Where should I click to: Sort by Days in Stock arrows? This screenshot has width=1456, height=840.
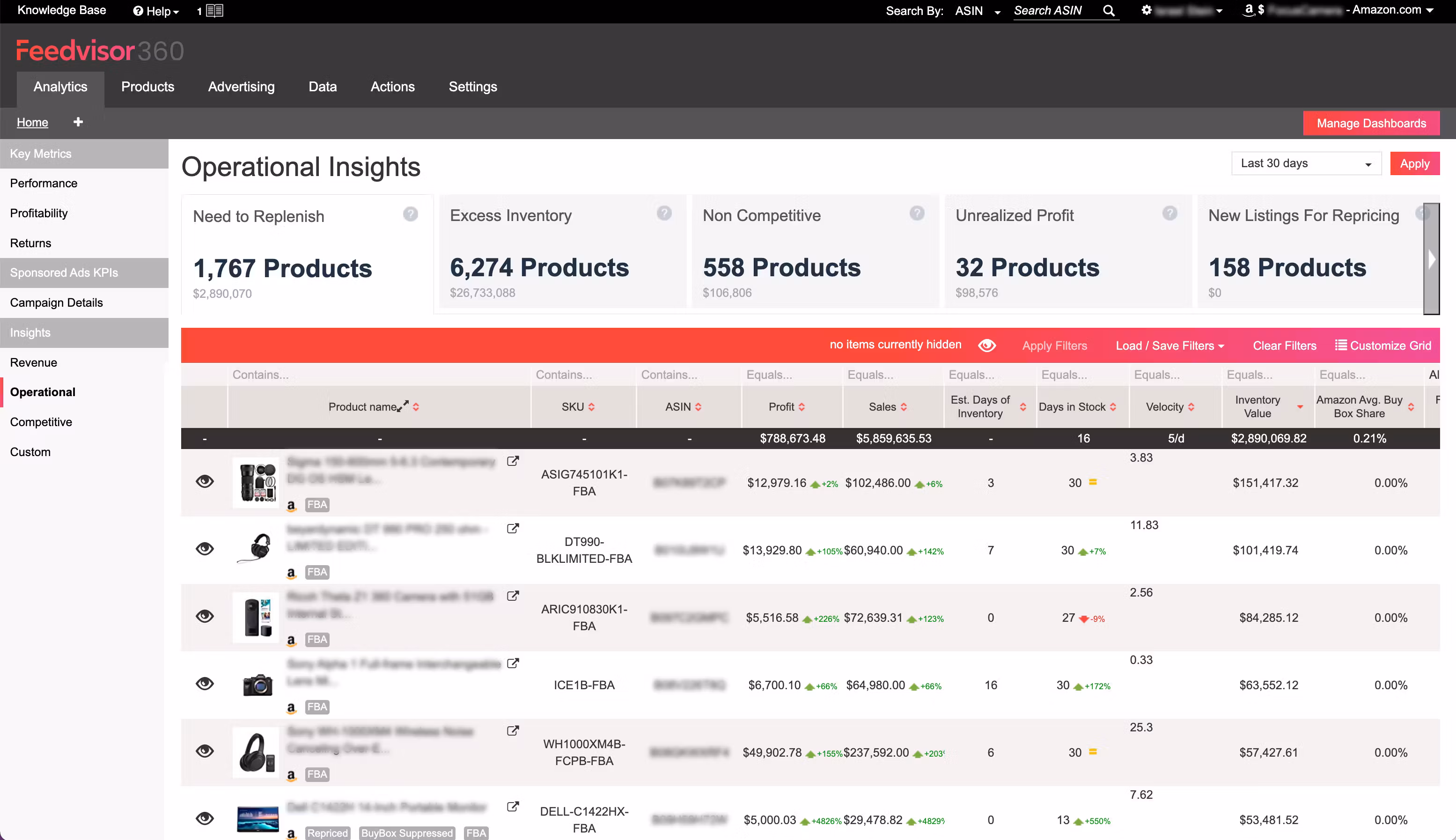[x=1113, y=407]
